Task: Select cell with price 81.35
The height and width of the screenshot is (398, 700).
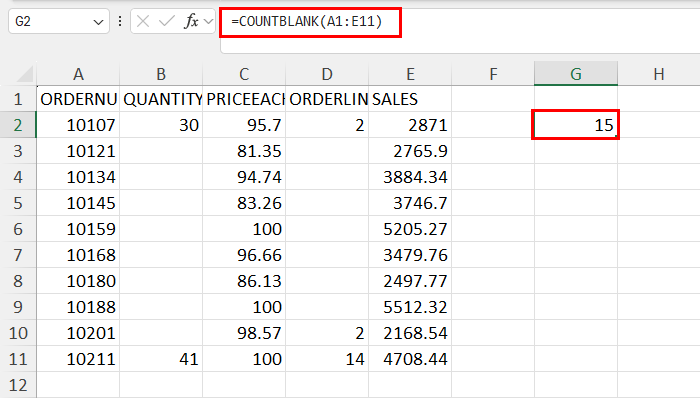Action: click(x=244, y=151)
